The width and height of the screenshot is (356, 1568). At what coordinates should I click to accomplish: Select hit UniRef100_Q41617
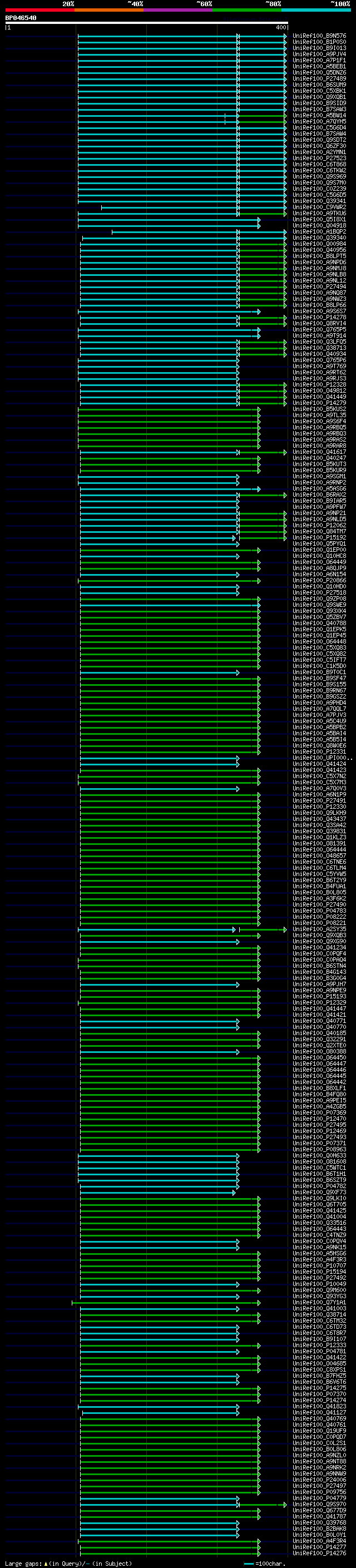(319, 452)
